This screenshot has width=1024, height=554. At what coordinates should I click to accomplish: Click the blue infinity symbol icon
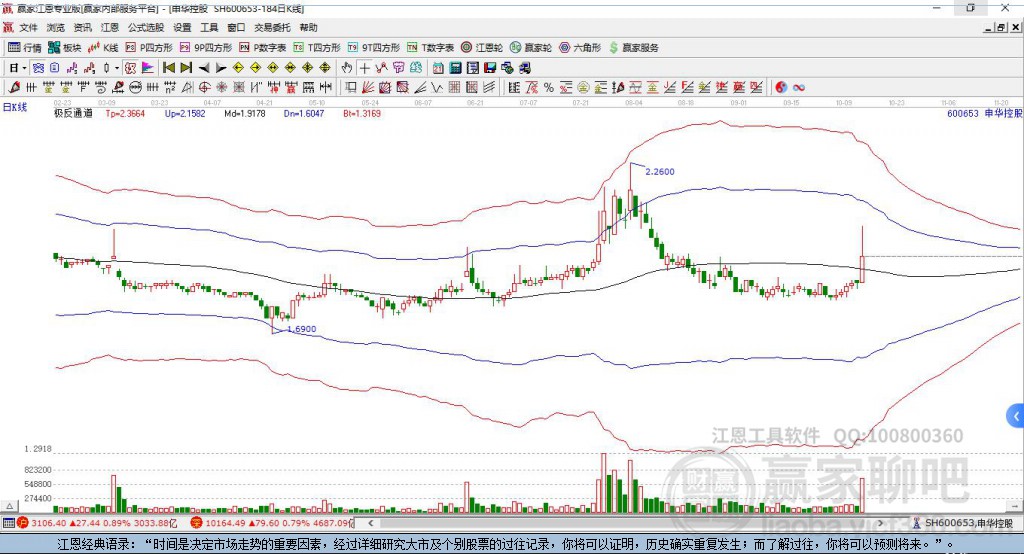[x=798, y=88]
